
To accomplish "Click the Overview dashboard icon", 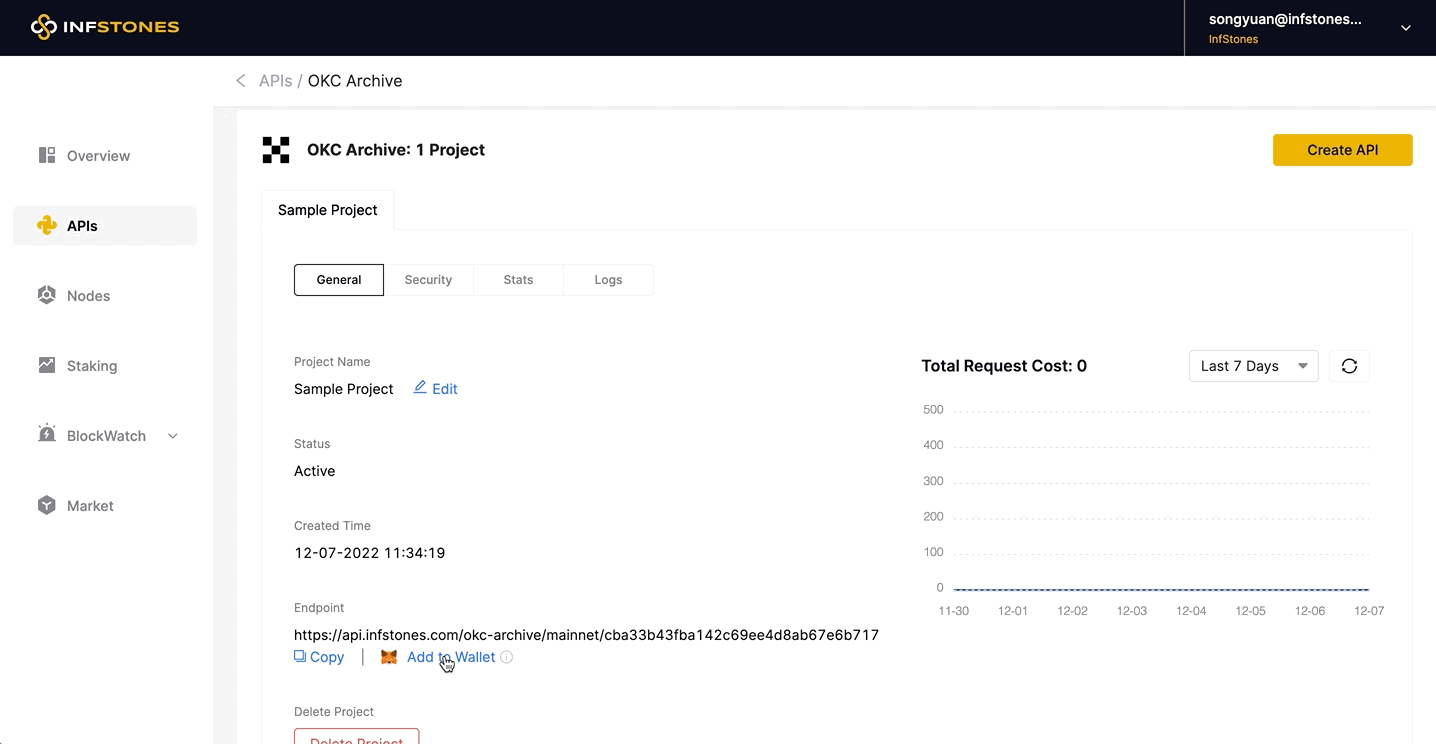I will (47, 155).
